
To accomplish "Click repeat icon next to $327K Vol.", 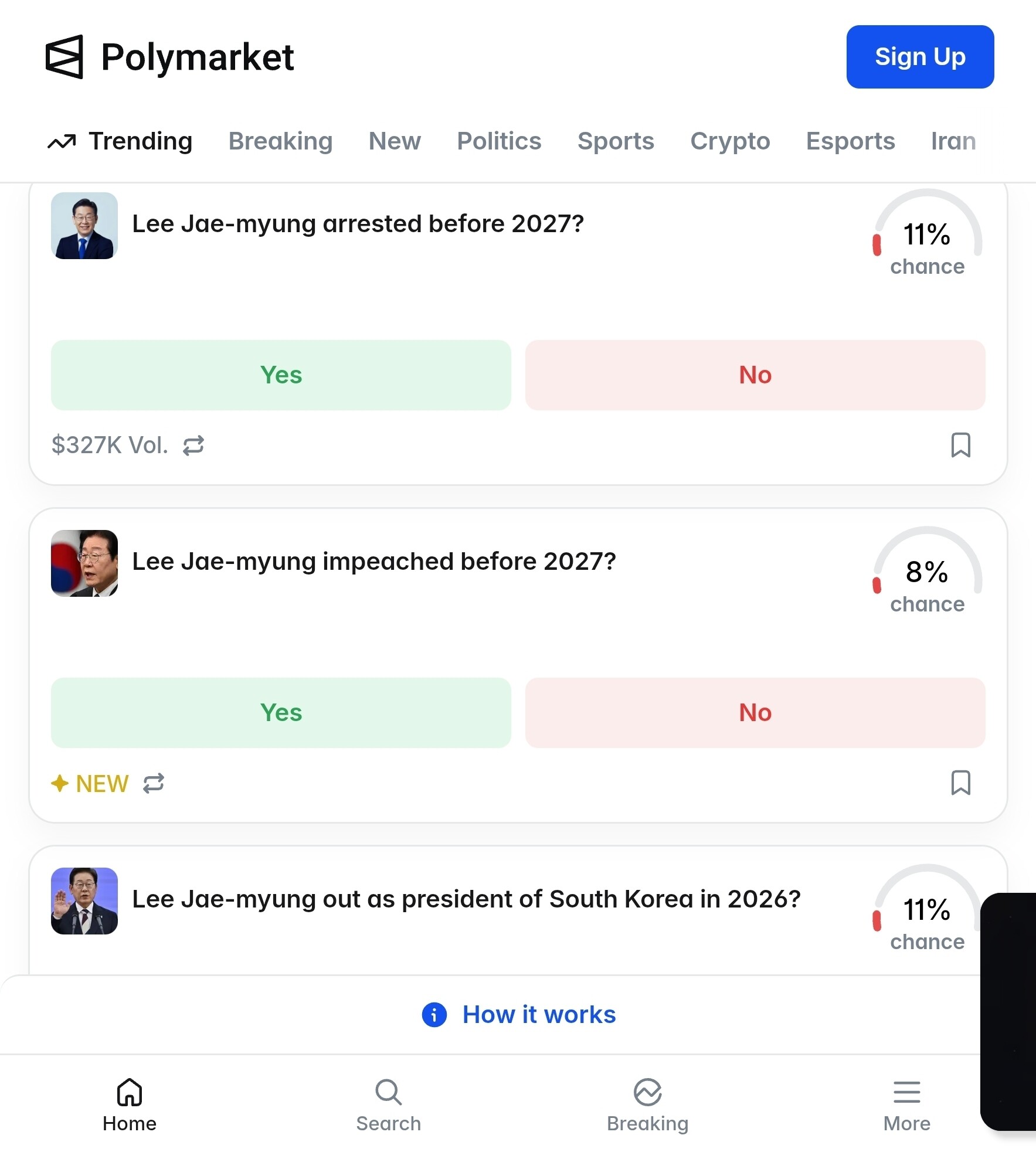I will click(x=193, y=445).
